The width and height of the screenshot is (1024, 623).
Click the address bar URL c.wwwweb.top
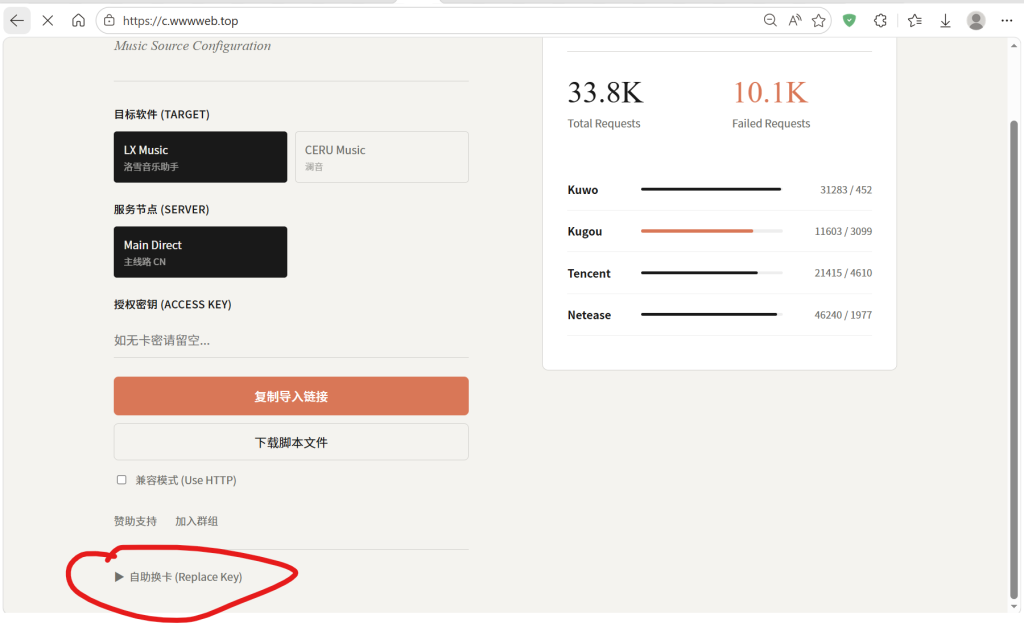pos(180,21)
